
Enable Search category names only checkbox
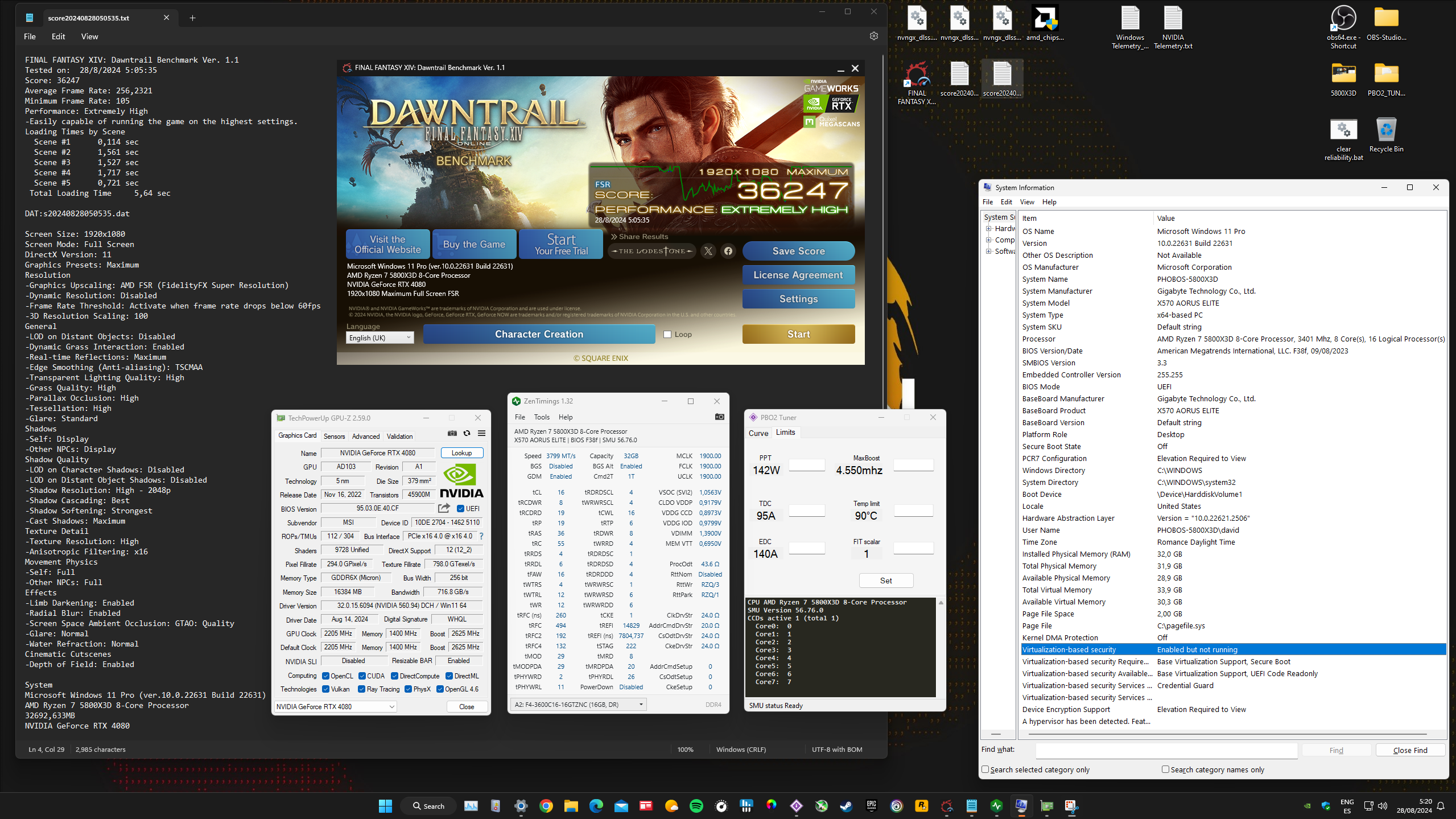pyautogui.click(x=1165, y=769)
